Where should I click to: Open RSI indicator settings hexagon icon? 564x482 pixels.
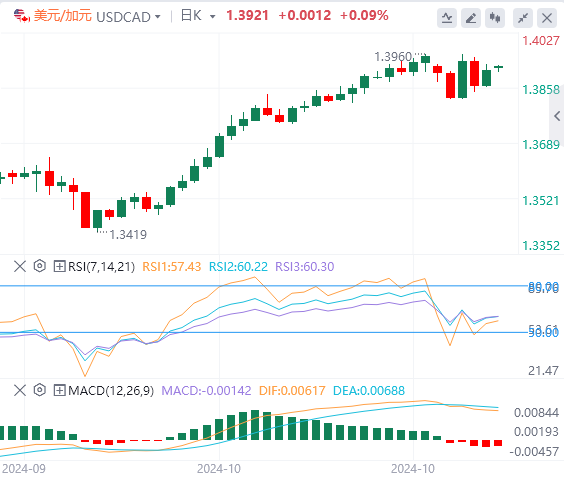click(40, 266)
